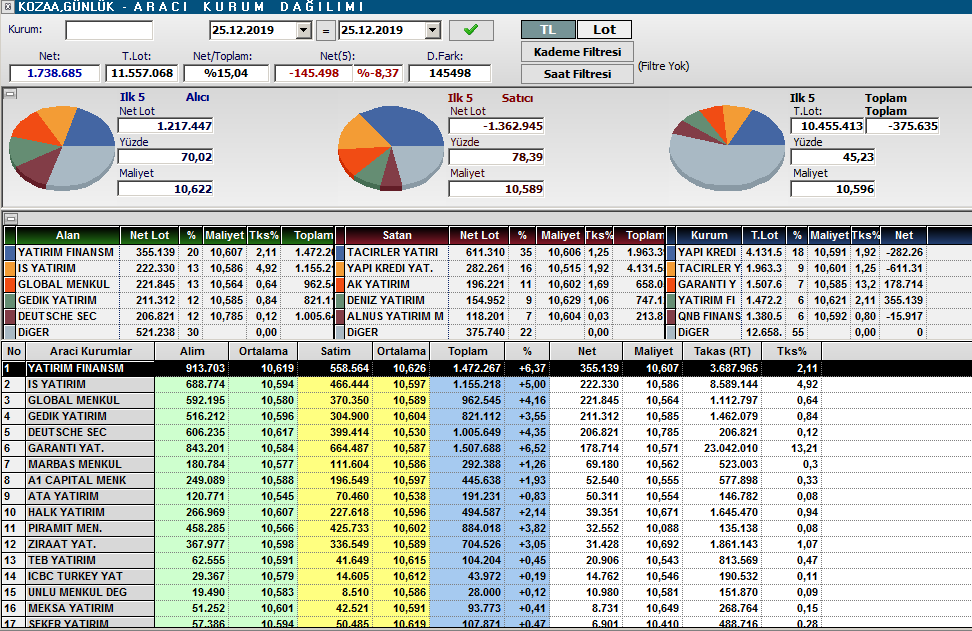Viewport: 972px width, 631px height.
Task: Switch to Lot view
Action: pos(604,30)
